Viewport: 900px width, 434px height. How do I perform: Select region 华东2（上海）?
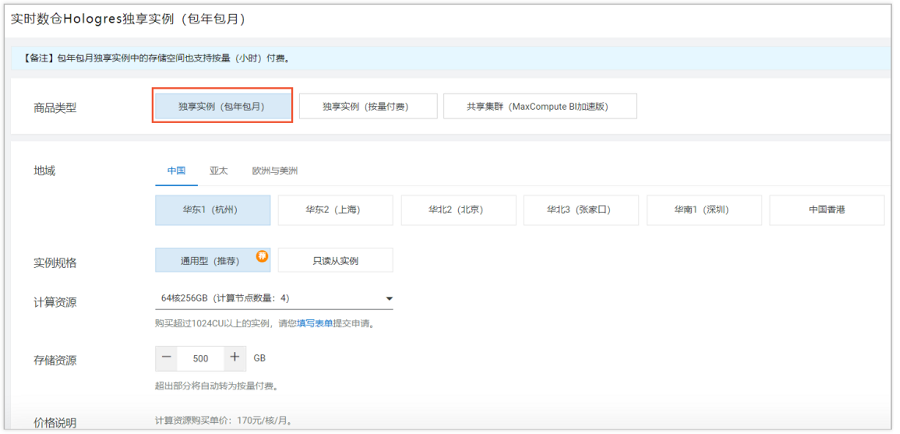(336, 210)
